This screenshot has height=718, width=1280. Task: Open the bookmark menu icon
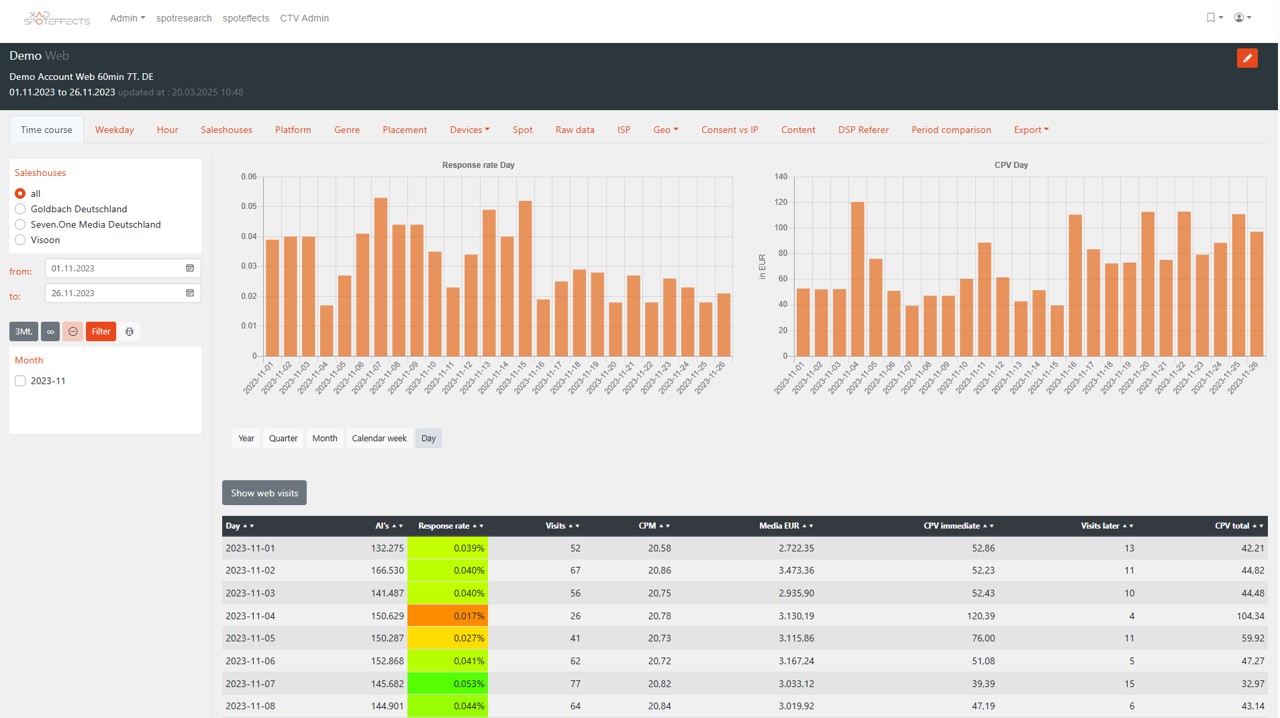coord(1213,18)
